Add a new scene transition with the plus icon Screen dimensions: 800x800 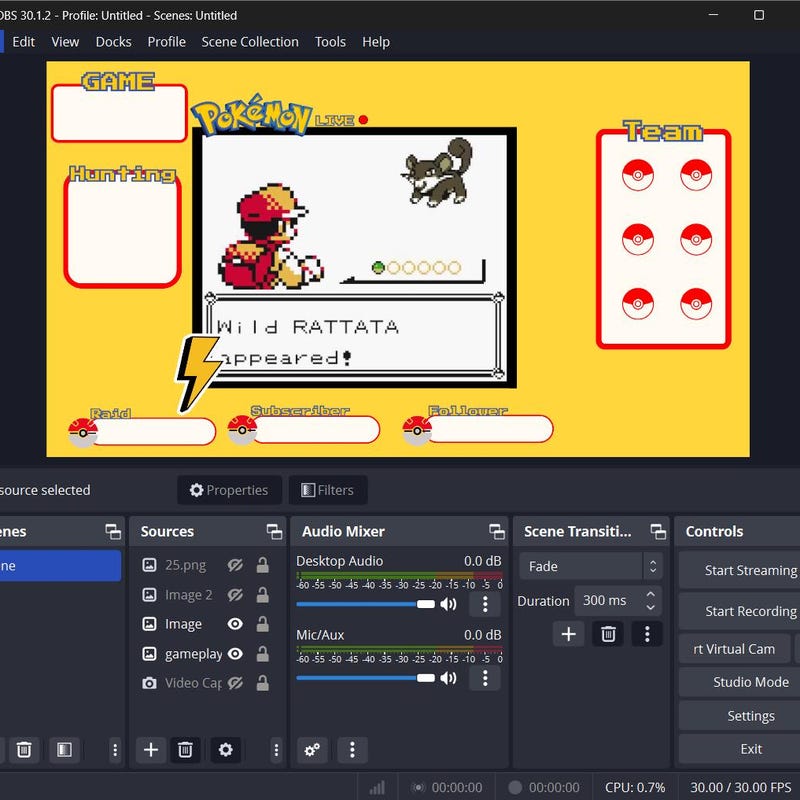click(568, 634)
